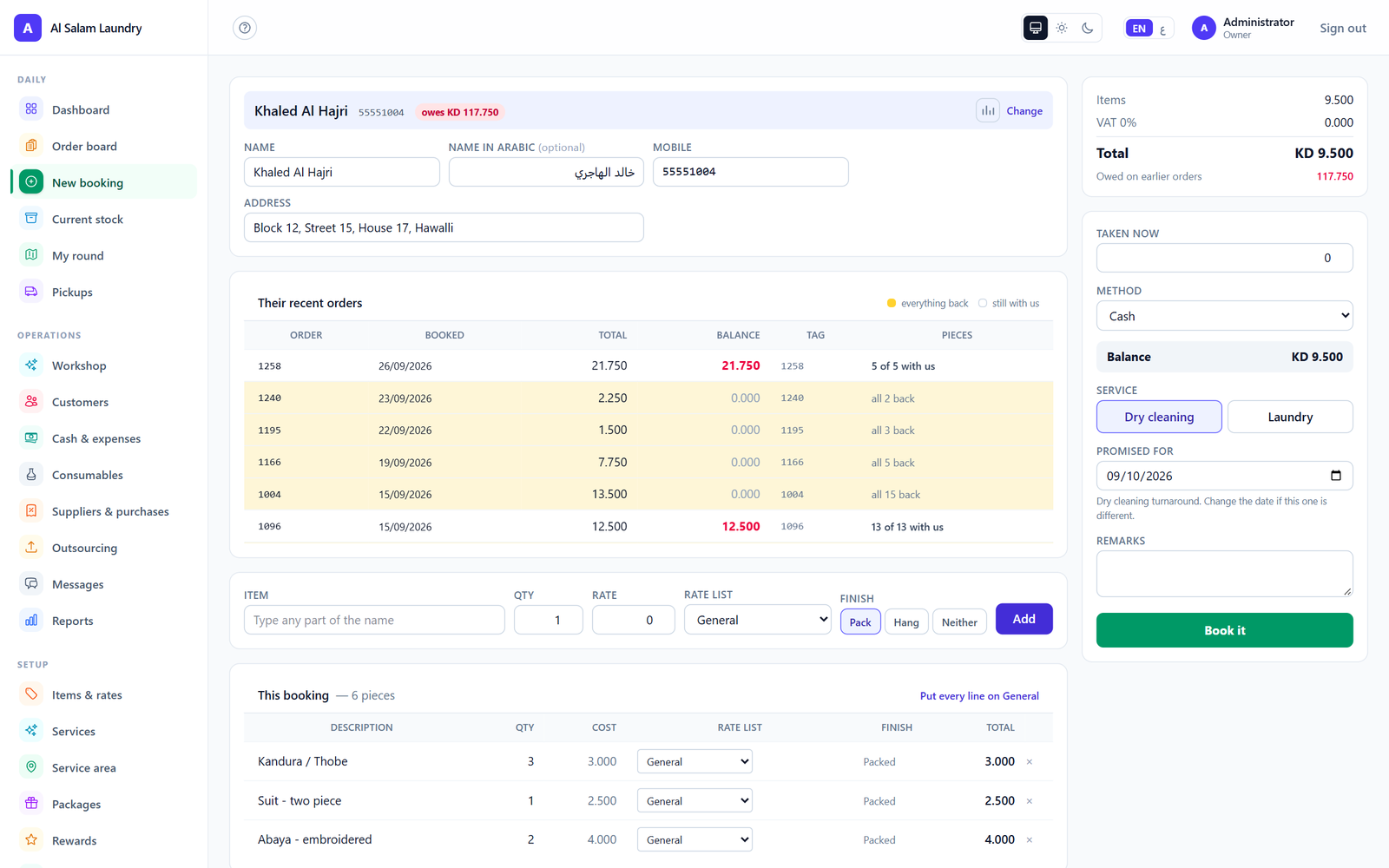Switch to system display theme icon
The height and width of the screenshot is (868, 1389).
1036,28
